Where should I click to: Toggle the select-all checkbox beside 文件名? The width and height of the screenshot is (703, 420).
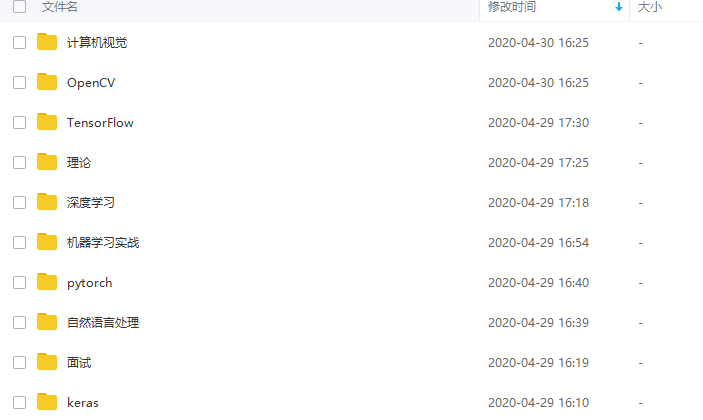point(19,6)
